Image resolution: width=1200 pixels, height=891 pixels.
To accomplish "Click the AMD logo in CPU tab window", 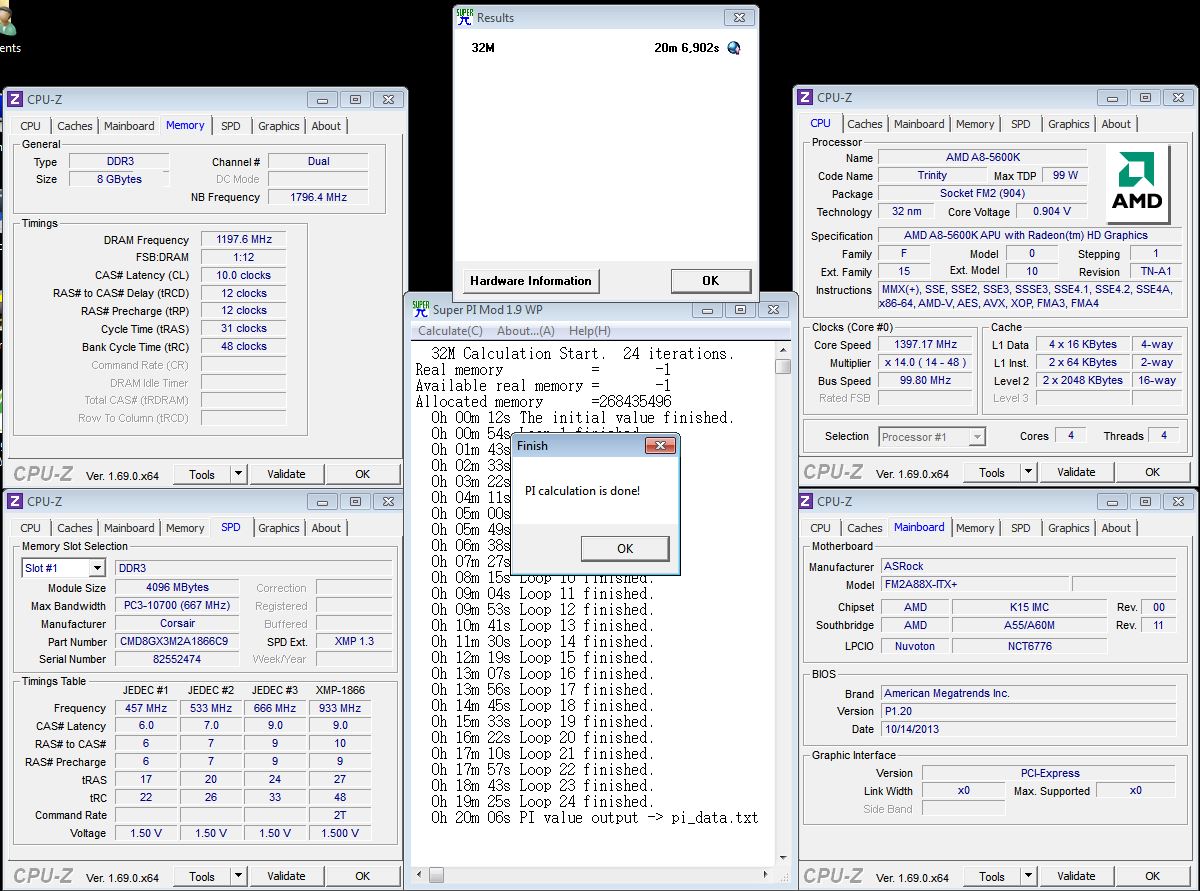I will click(x=1139, y=185).
